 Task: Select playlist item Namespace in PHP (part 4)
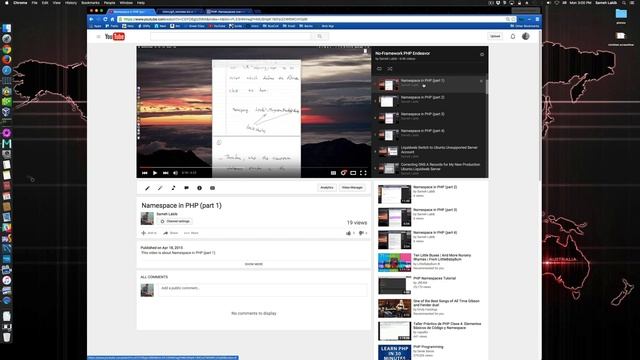tap(429, 134)
